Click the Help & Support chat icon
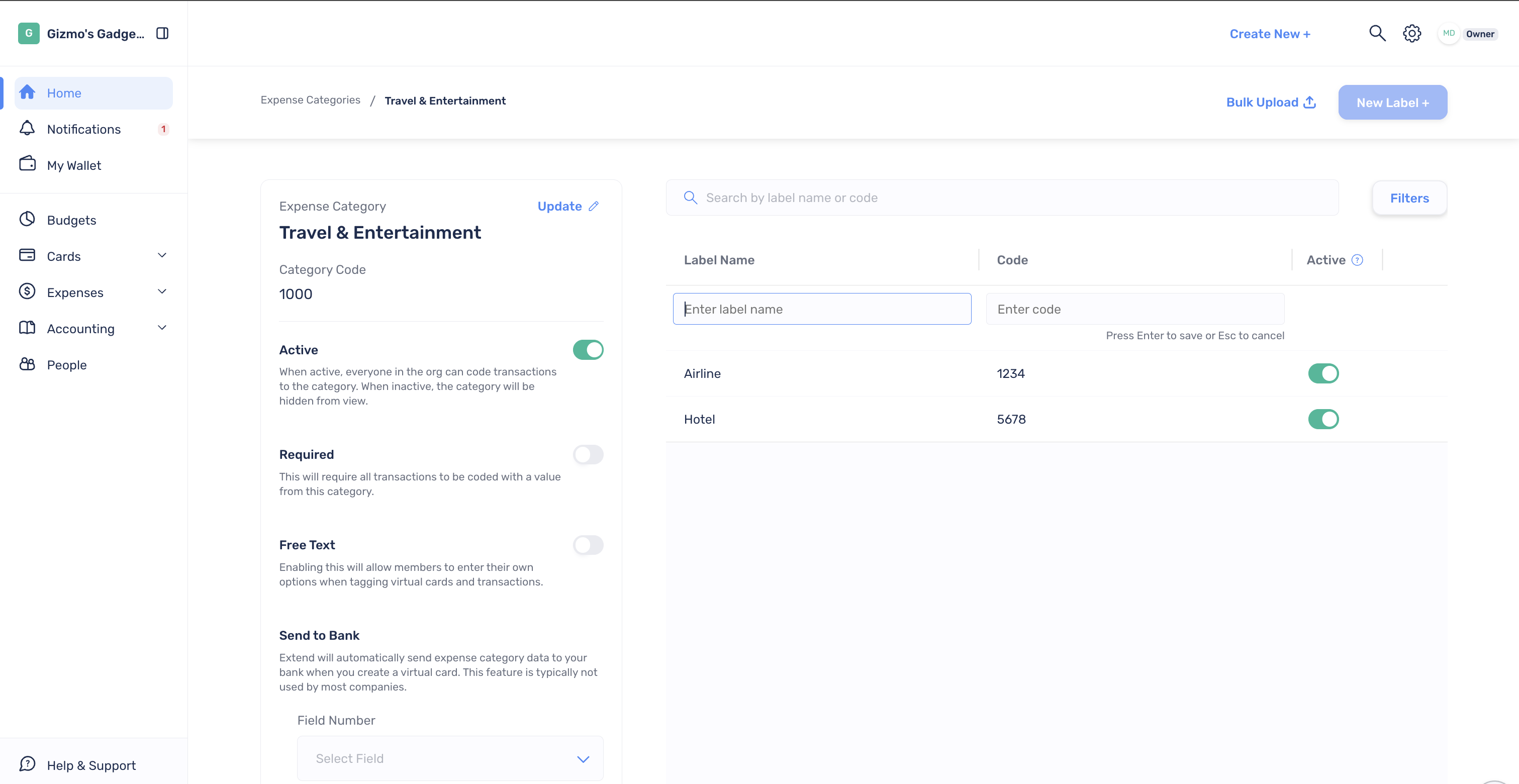This screenshot has width=1519, height=784. click(27, 764)
